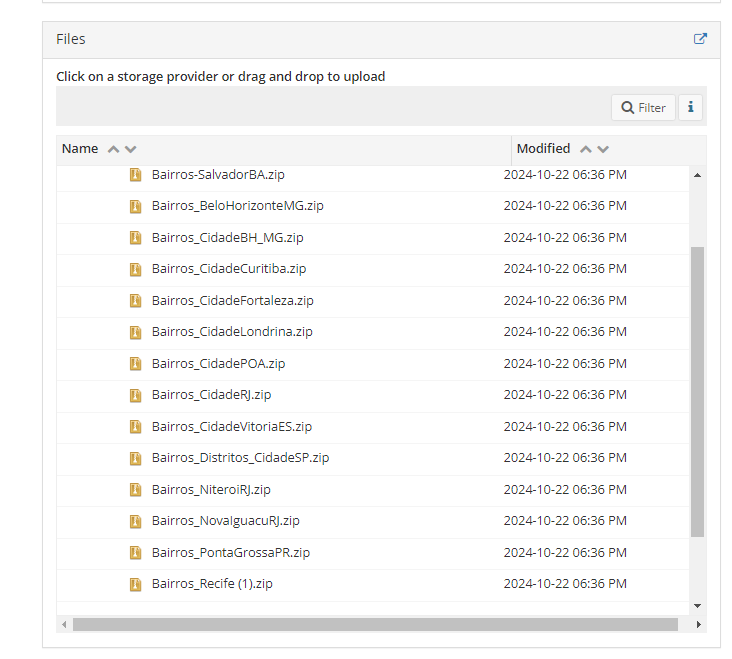Select file name Bairros_PontaGrossaPR.zip

click(x=231, y=553)
